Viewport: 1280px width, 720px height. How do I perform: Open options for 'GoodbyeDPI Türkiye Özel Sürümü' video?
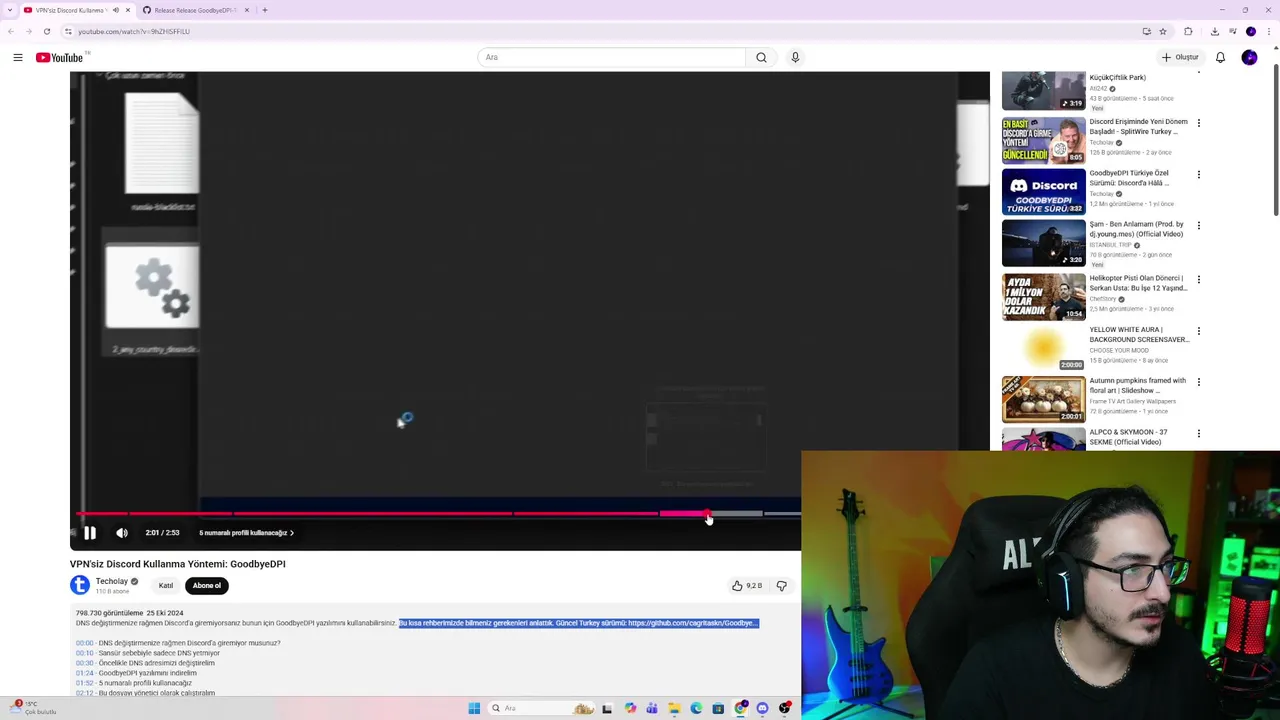point(1199,174)
